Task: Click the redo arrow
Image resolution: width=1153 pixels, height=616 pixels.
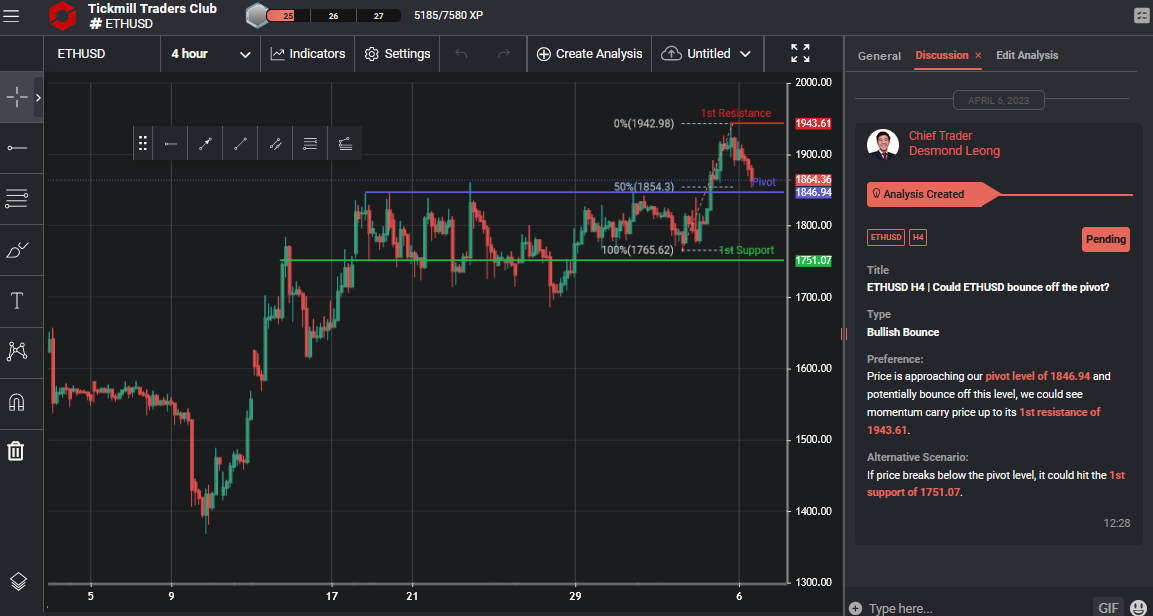Action: pos(504,54)
